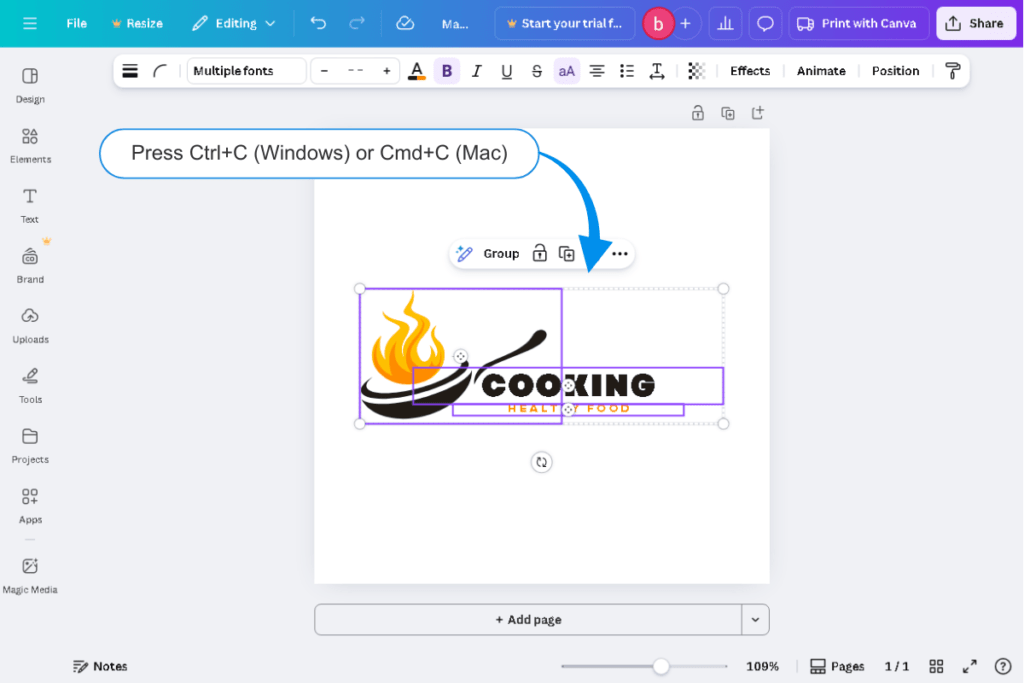Toggle bold formatting on the text
1024x683 pixels.
pyautogui.click(x=447, y=70)
